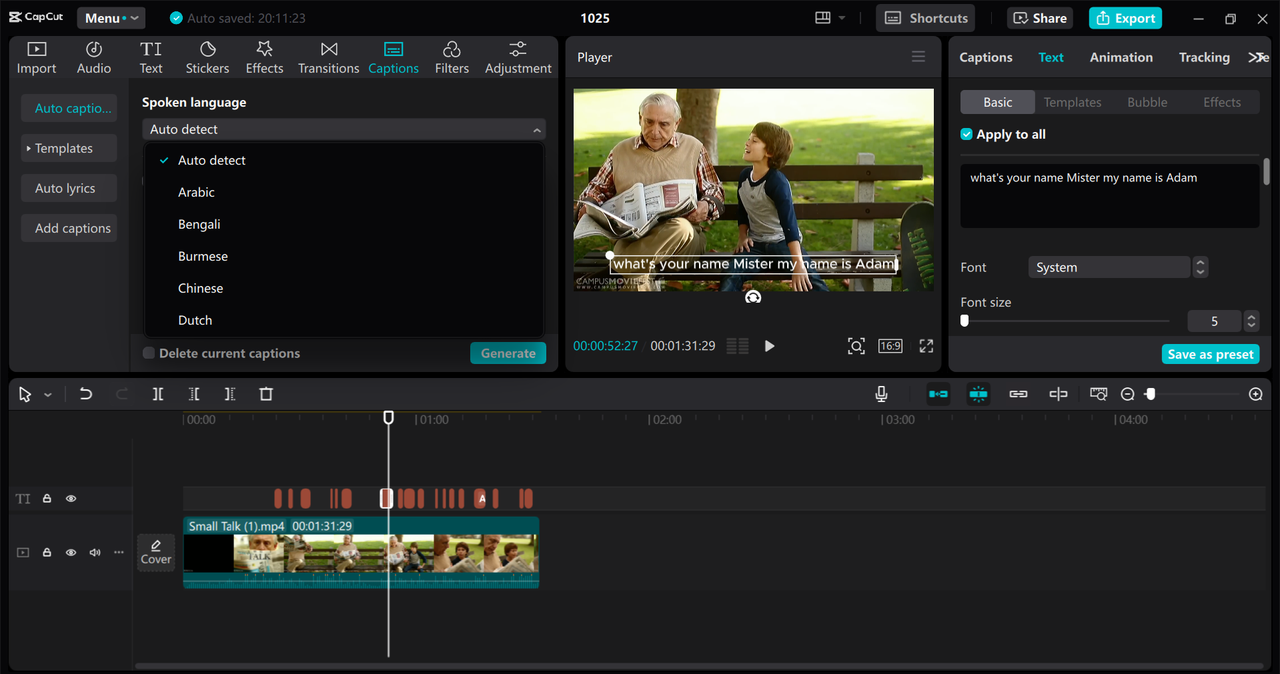Open the Stickers panel

[x=207, y=58]
